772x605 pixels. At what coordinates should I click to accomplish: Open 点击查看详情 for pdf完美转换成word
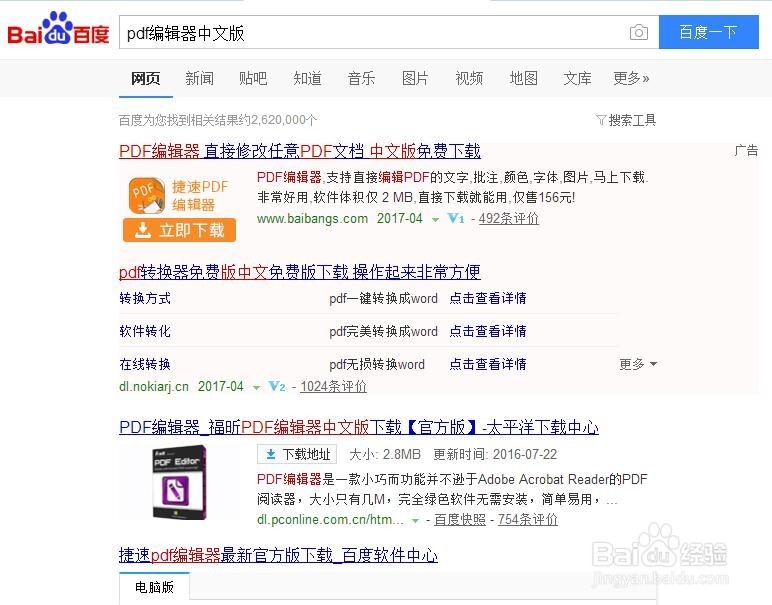(x=488, y=331)
